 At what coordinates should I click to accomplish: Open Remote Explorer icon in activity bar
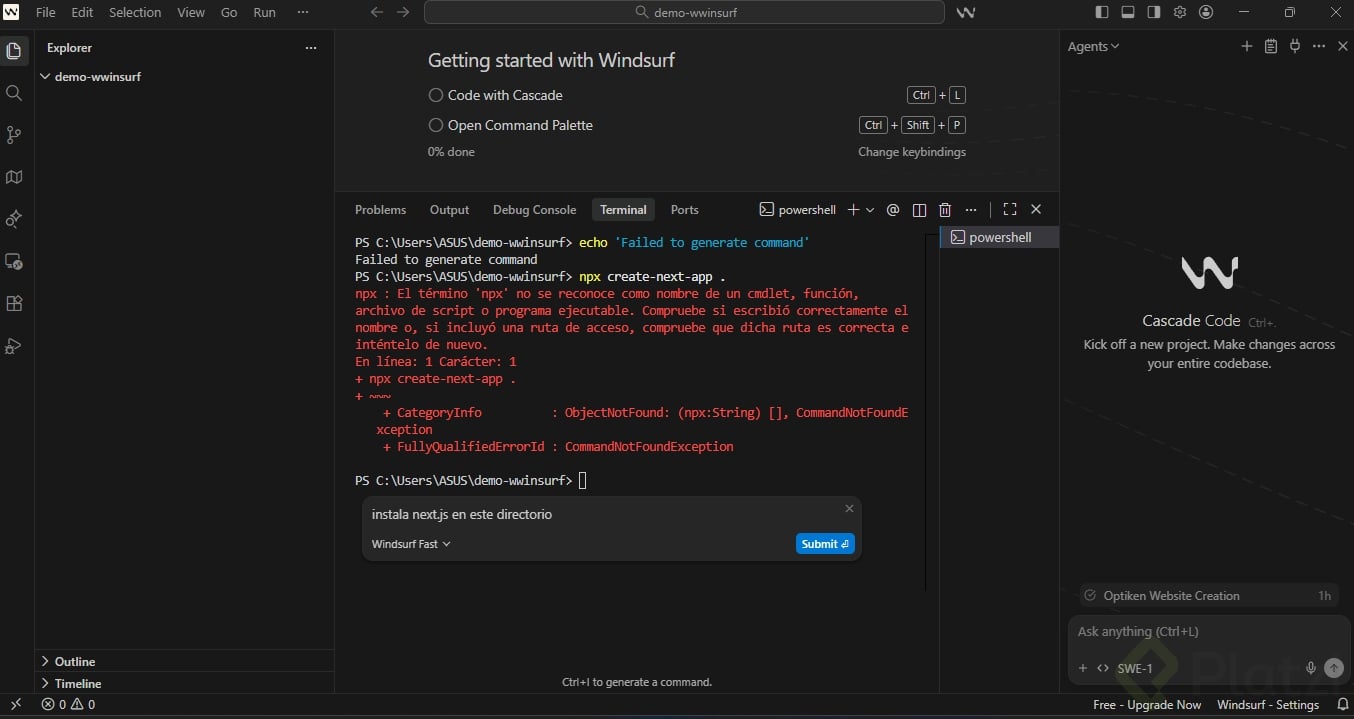(x=14, y=261)
